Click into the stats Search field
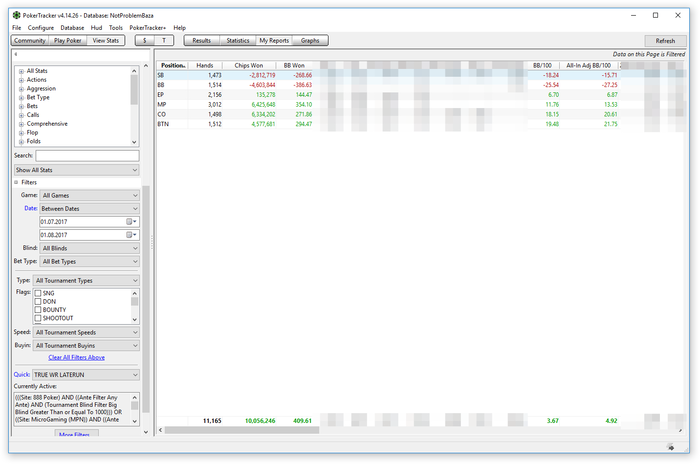This screenshot has width=700, height=464. point(88,155)
